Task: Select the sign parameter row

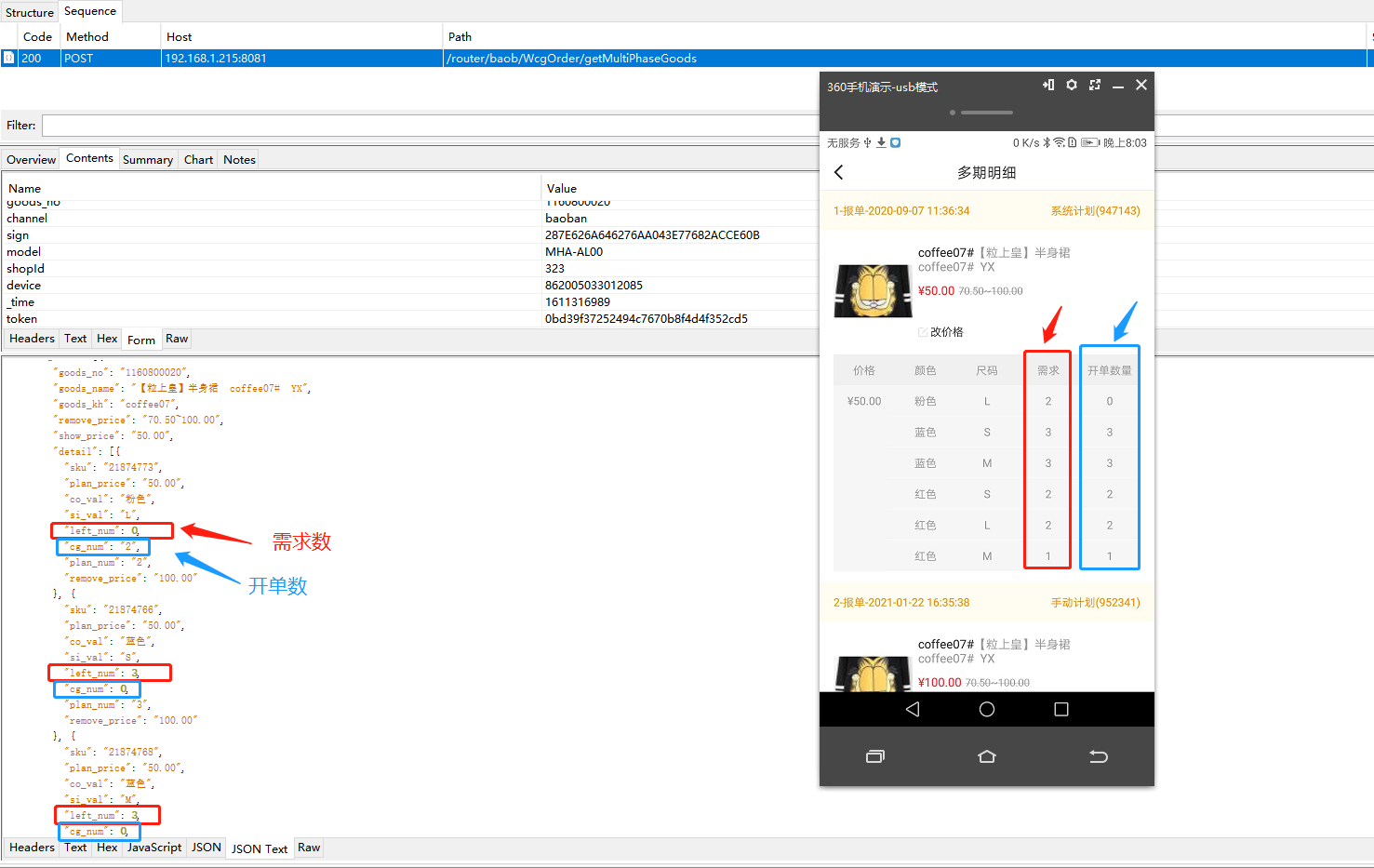Action: 410,235
